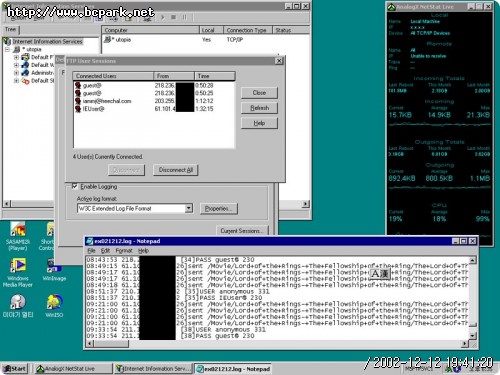Click the Start button

point(15,369)
